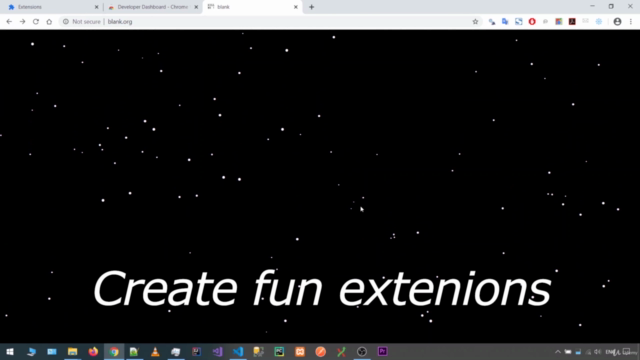Select the Chrome taskbar icon

(114, 351)
